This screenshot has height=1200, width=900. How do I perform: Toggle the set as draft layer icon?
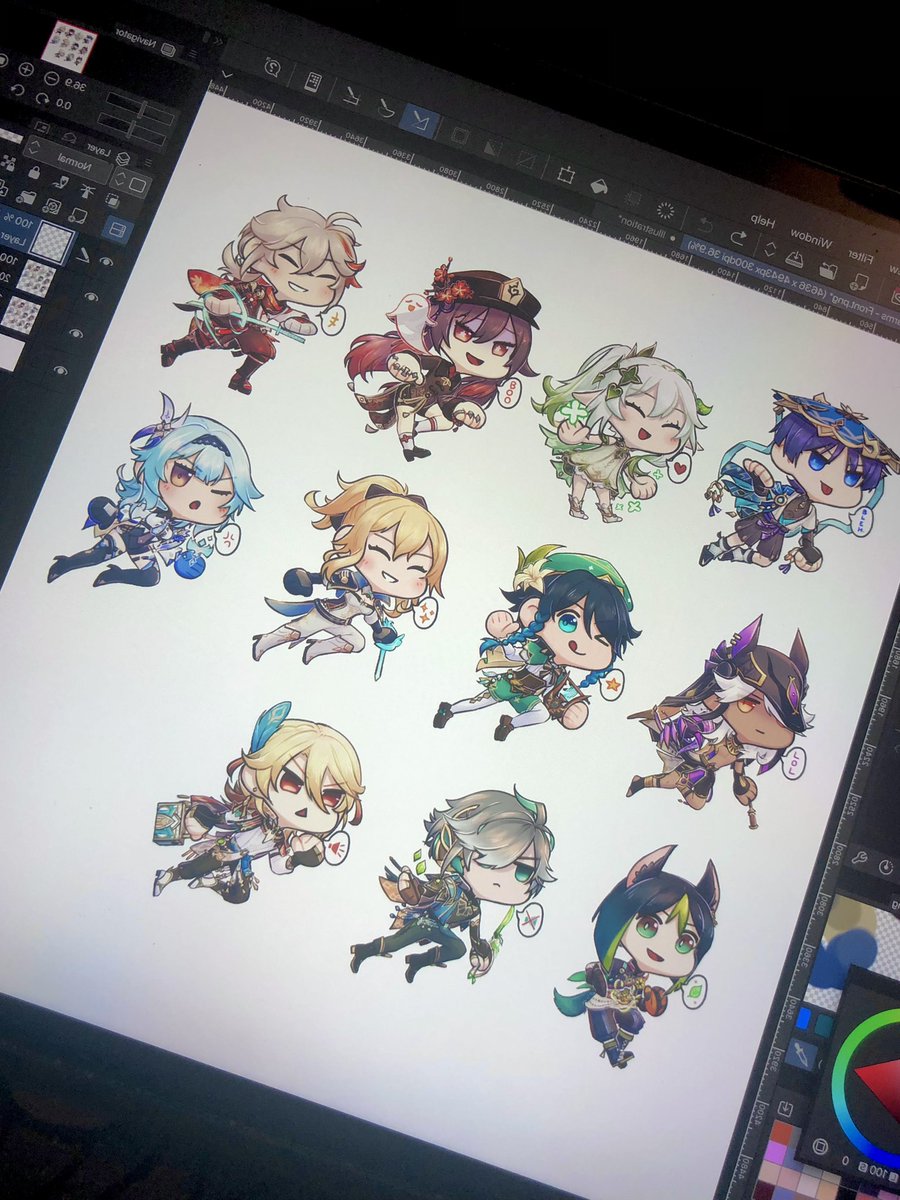[x=62, y=181]
